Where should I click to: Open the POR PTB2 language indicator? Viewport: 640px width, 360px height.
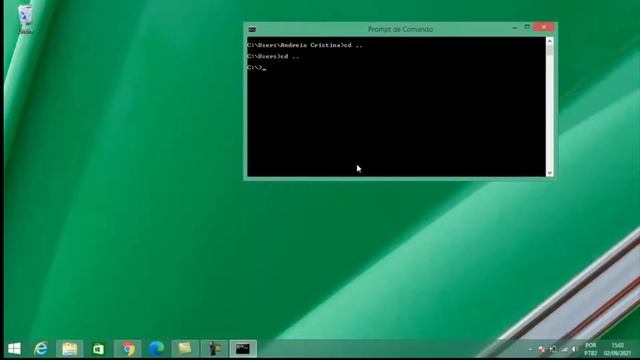coord(591,349)
